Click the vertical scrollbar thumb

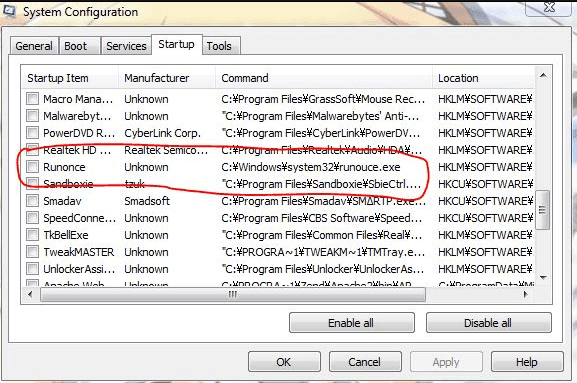coord(543,210)
